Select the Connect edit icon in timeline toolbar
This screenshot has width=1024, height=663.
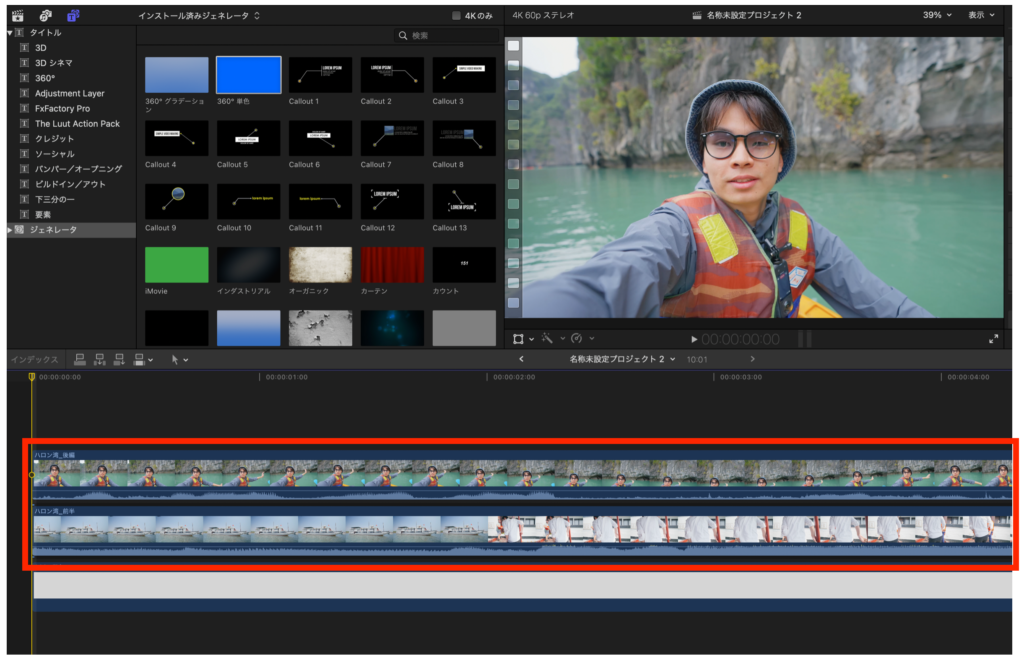click(81, 360)
